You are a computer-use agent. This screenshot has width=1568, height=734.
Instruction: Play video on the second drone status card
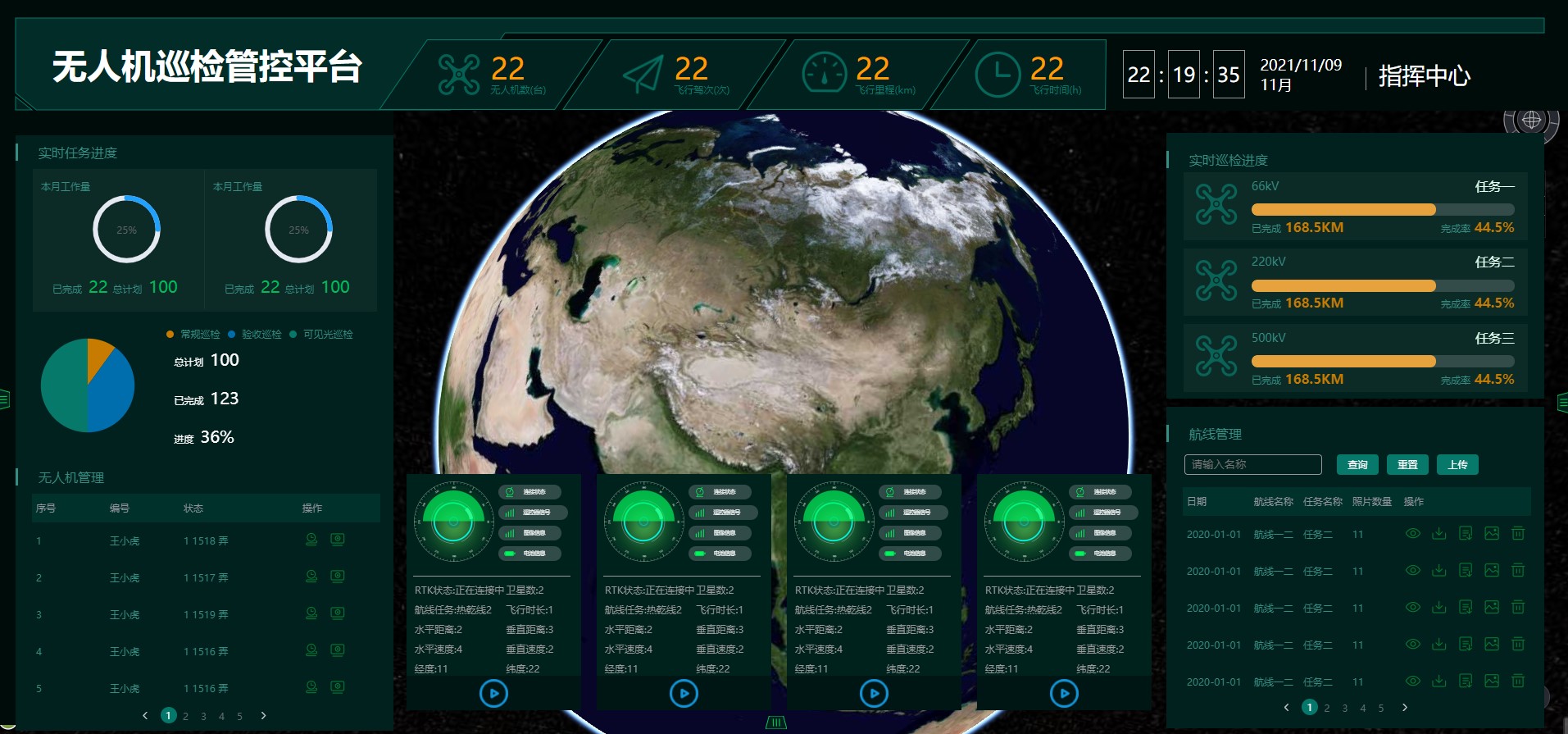(684, 694)
